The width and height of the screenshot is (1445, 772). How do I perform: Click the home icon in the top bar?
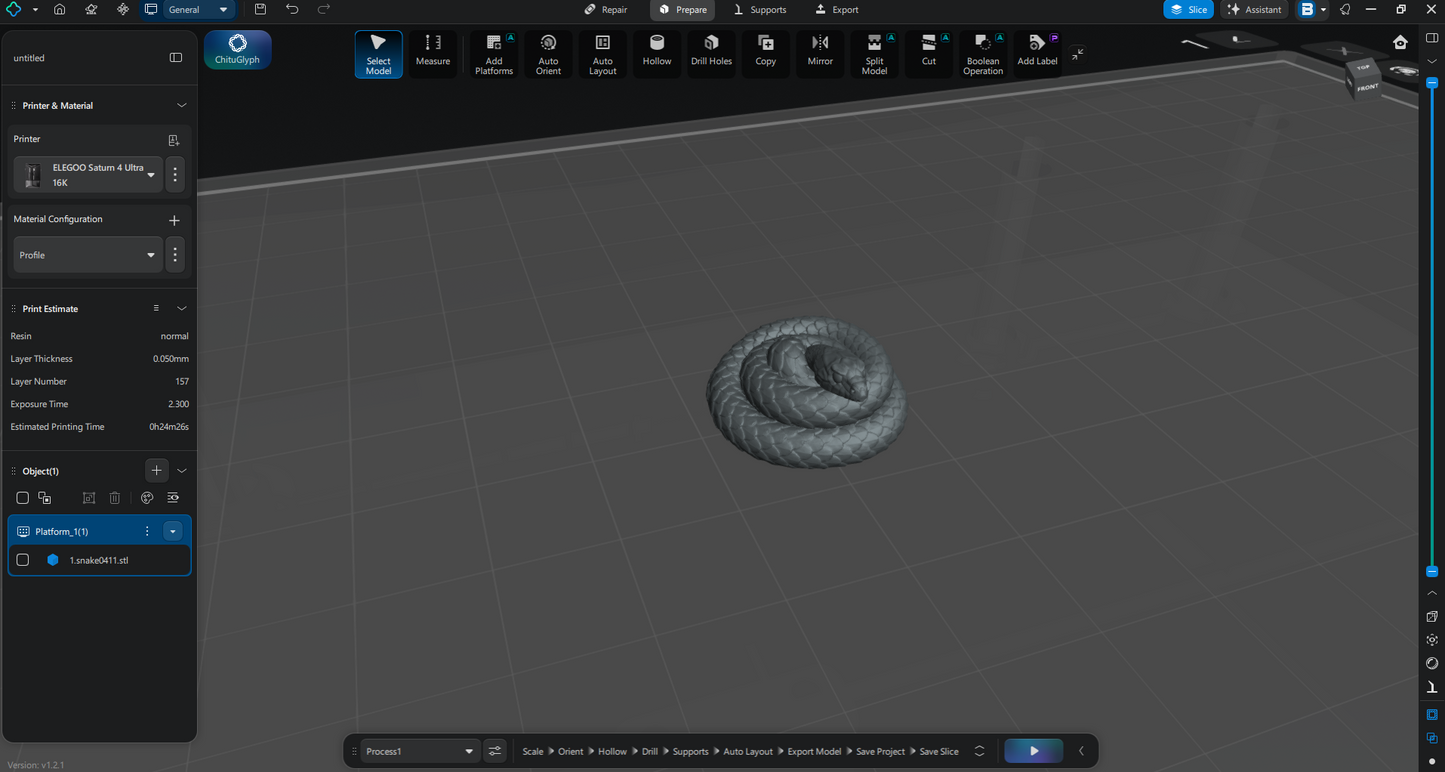pos(60,9)
